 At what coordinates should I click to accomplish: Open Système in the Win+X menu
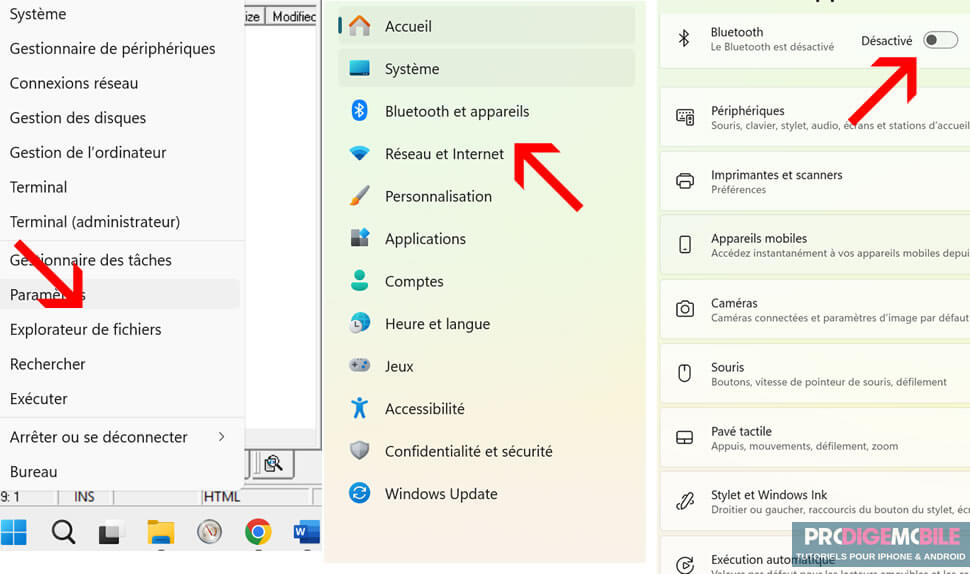[38, 14]
